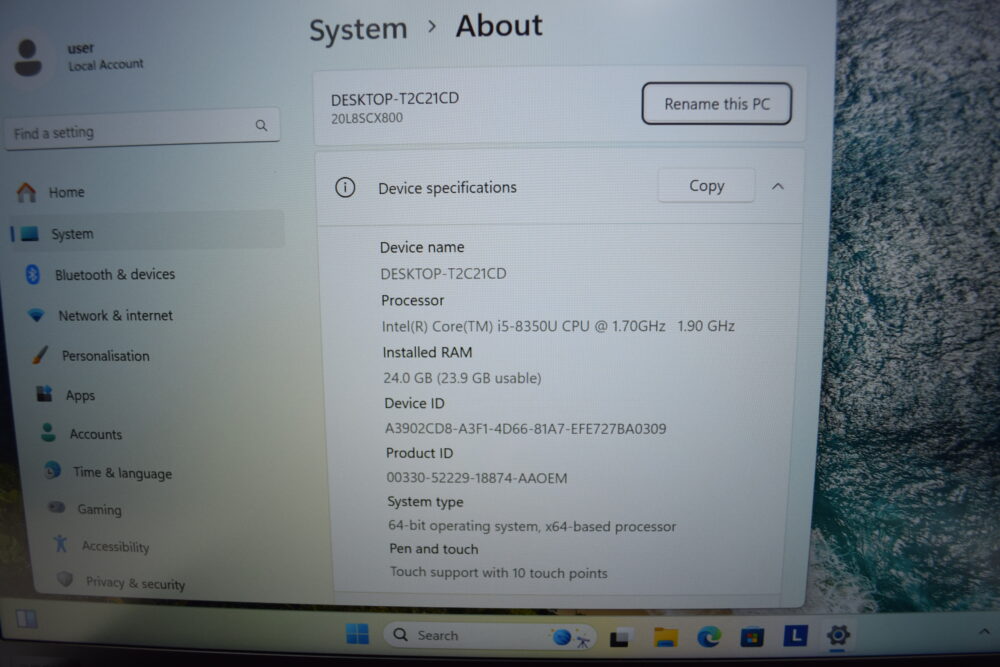Open the Widgets icon on the taskbar
This screenshot has height=667, width=1000.
26,618
